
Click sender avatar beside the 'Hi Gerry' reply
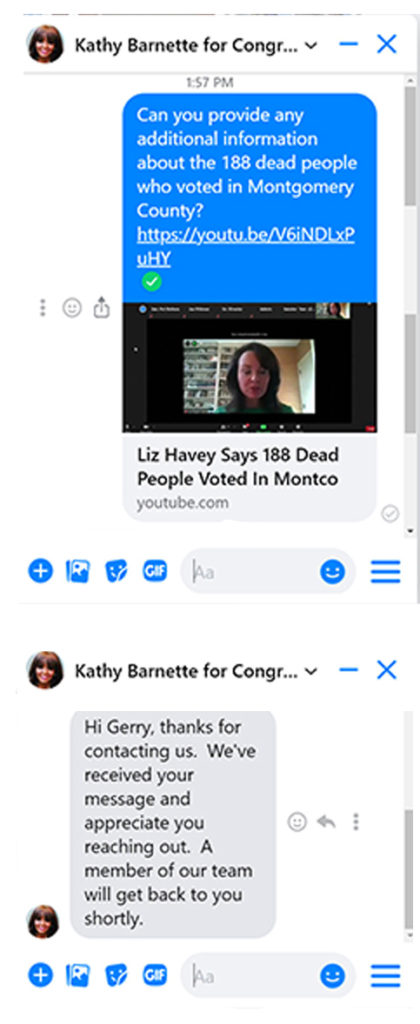pyautogui.click(x=42, y=921)
